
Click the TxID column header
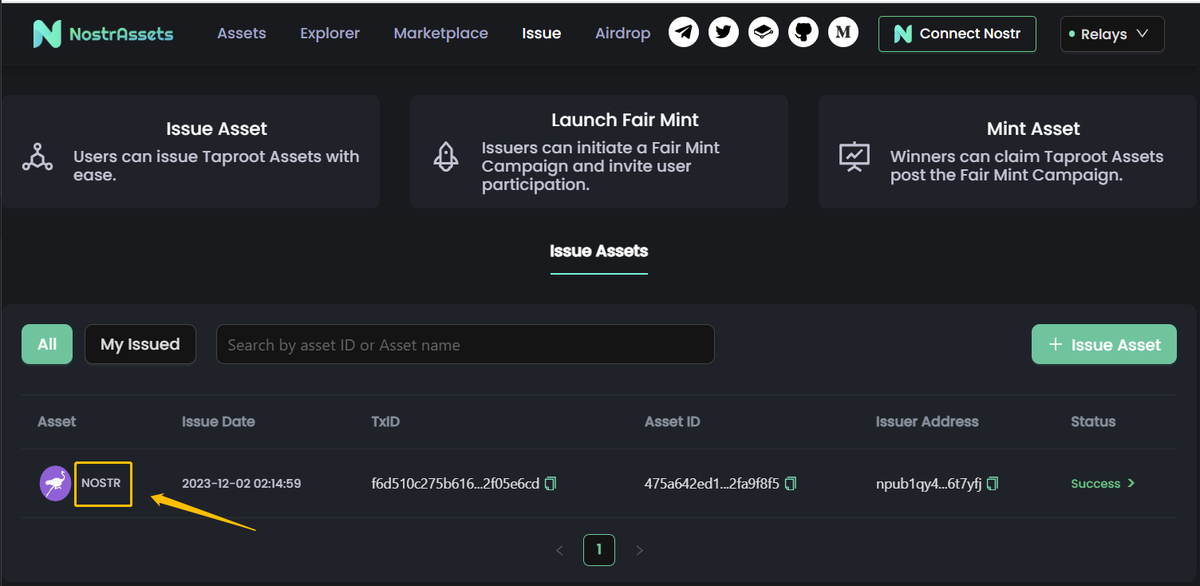coord(385,422)
